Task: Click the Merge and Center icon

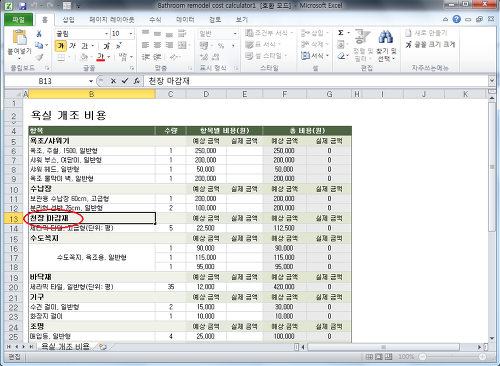Action: (x=182, y=45)
